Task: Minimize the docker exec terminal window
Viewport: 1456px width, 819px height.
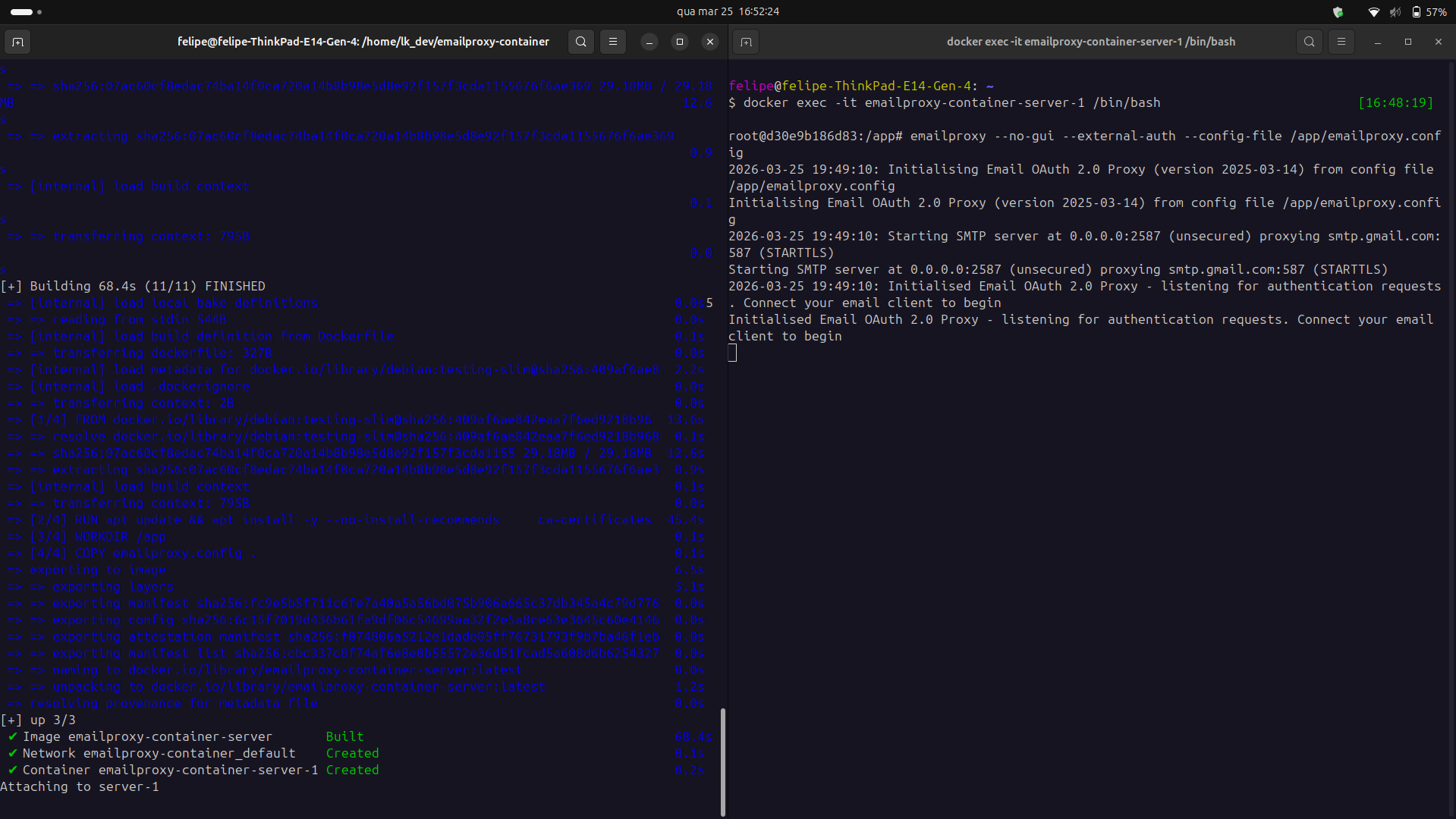Action: point(1378,42)
